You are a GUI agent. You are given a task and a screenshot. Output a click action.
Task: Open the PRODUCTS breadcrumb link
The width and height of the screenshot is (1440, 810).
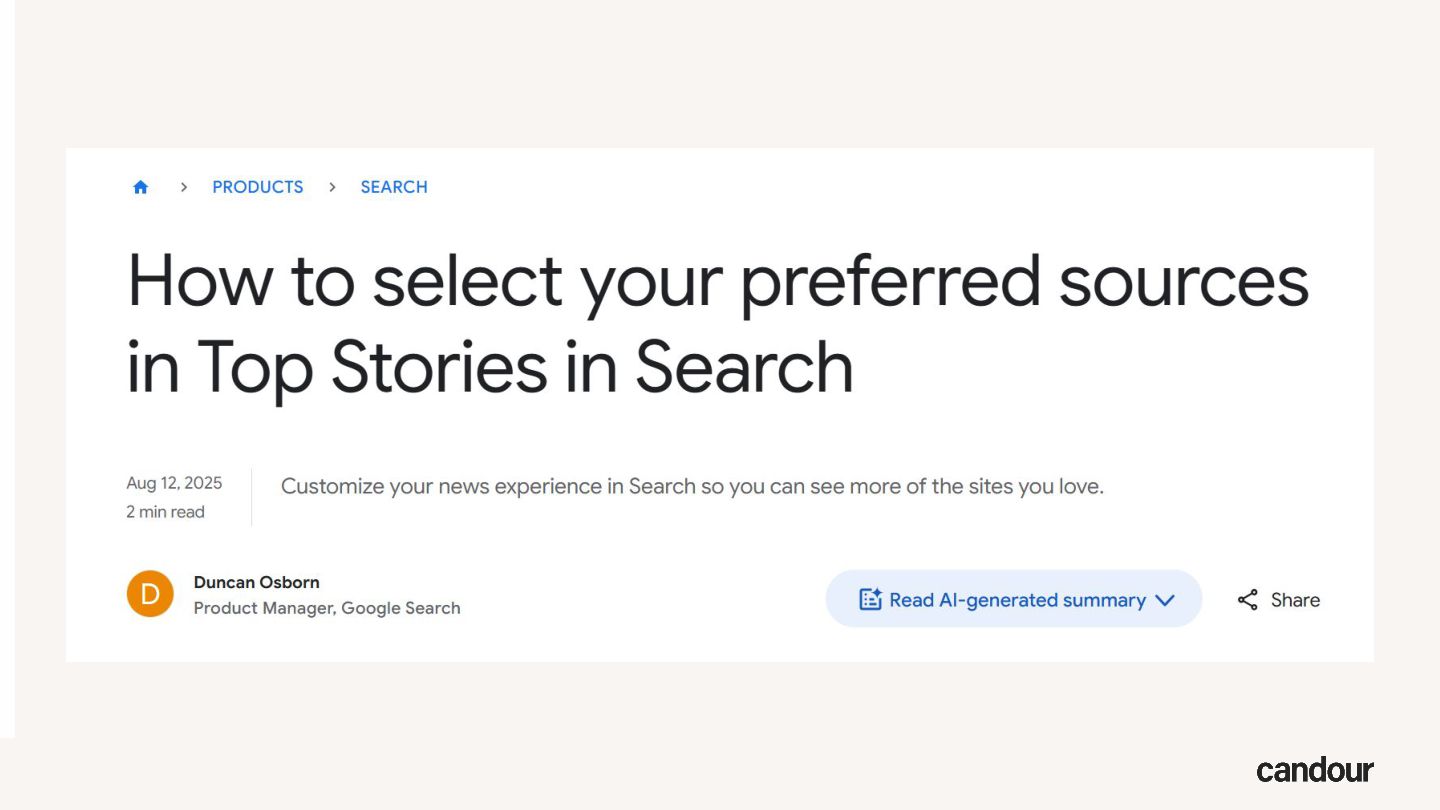click(257, 187)
